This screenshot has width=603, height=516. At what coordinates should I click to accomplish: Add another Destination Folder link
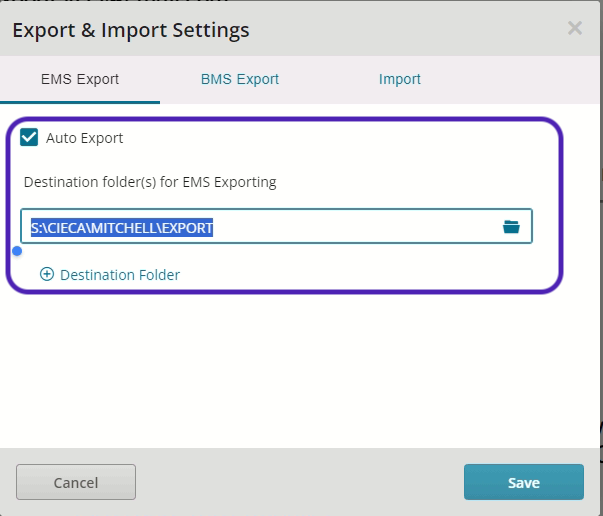point(120,275)
